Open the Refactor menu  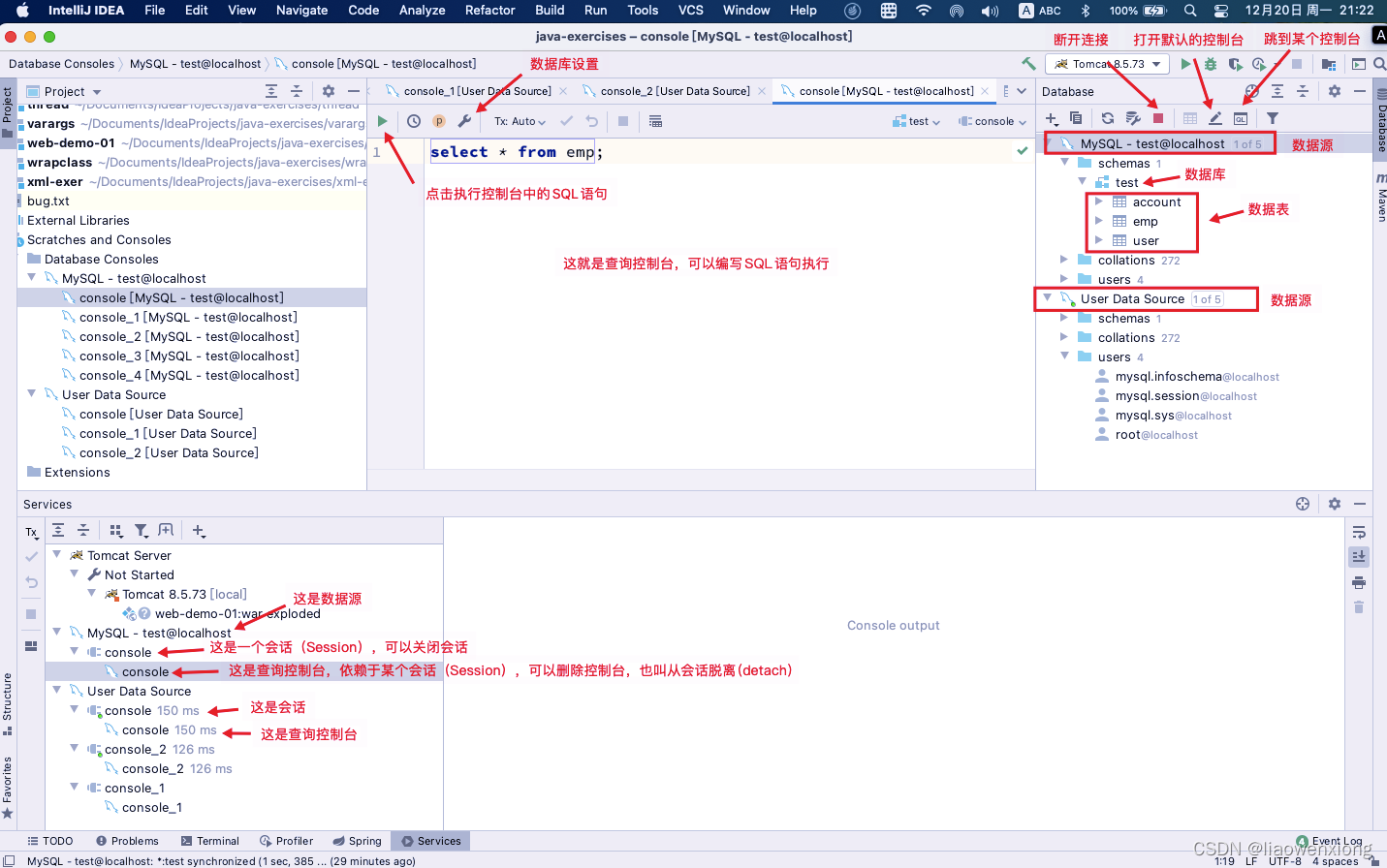(489, 10)
